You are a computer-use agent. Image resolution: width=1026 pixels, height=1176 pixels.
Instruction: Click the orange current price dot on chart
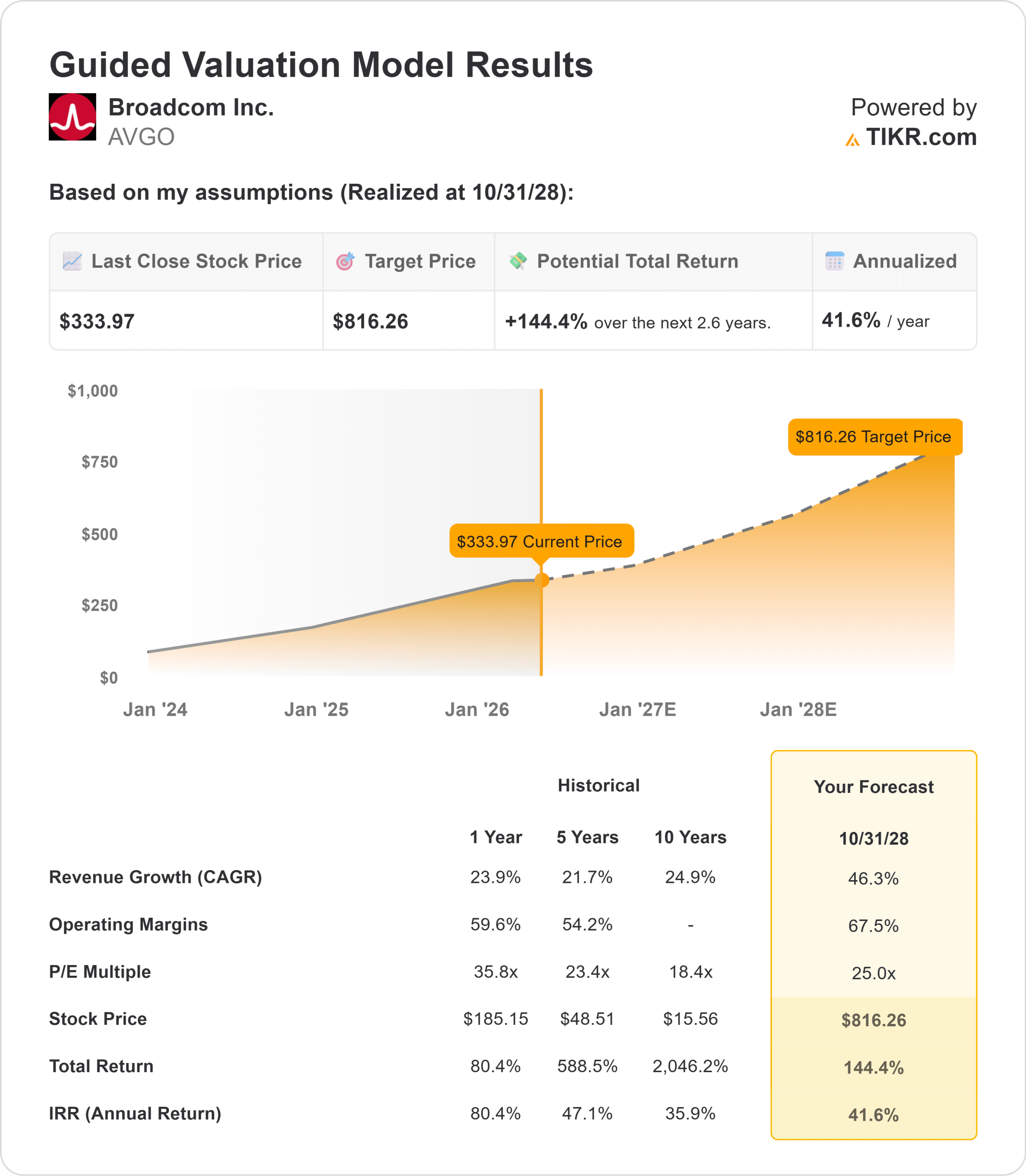pyautogui.click(x=542, y=580)
